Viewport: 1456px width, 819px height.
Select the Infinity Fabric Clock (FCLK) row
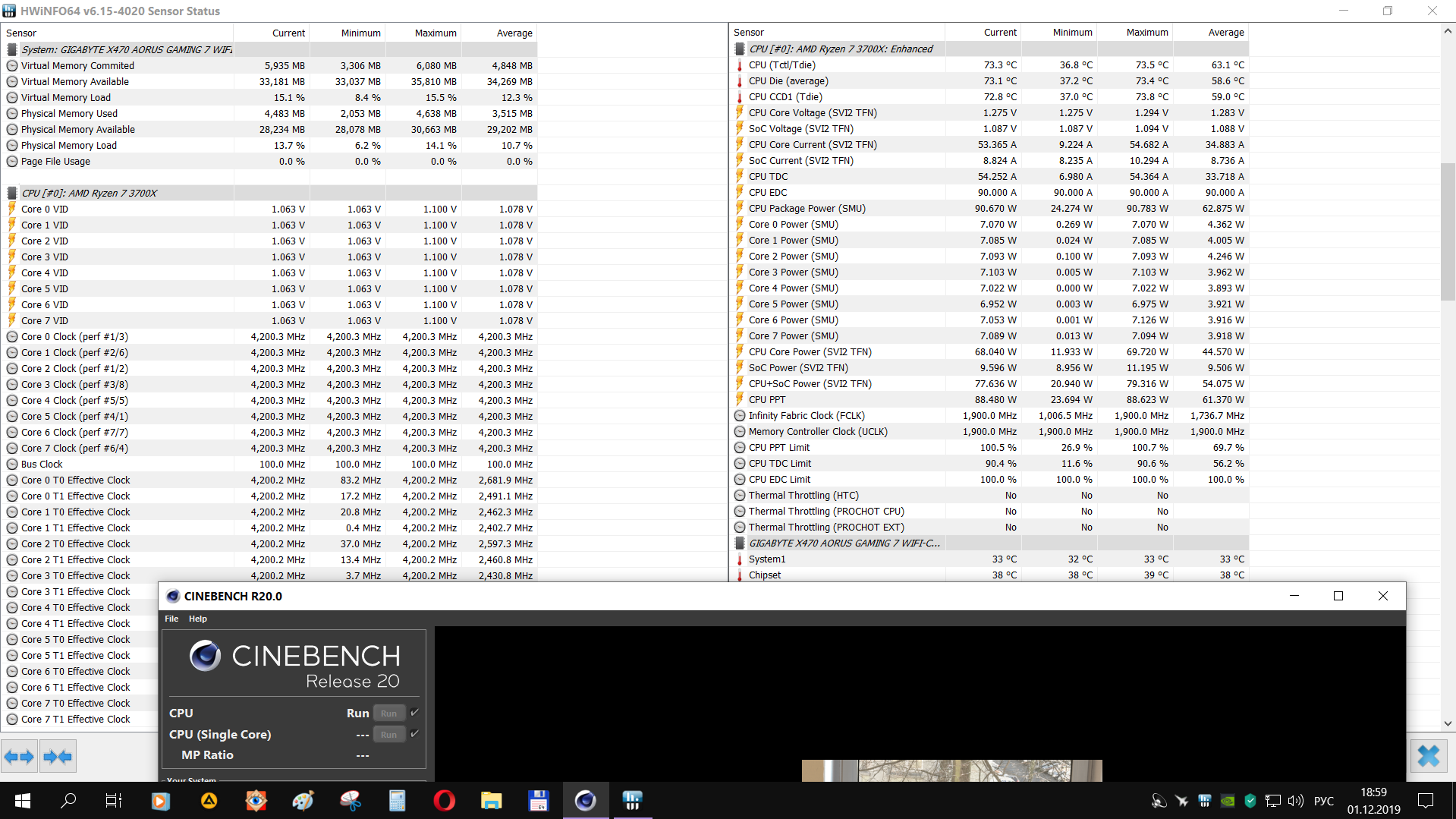pyautogui.click(x=989, y=415)
